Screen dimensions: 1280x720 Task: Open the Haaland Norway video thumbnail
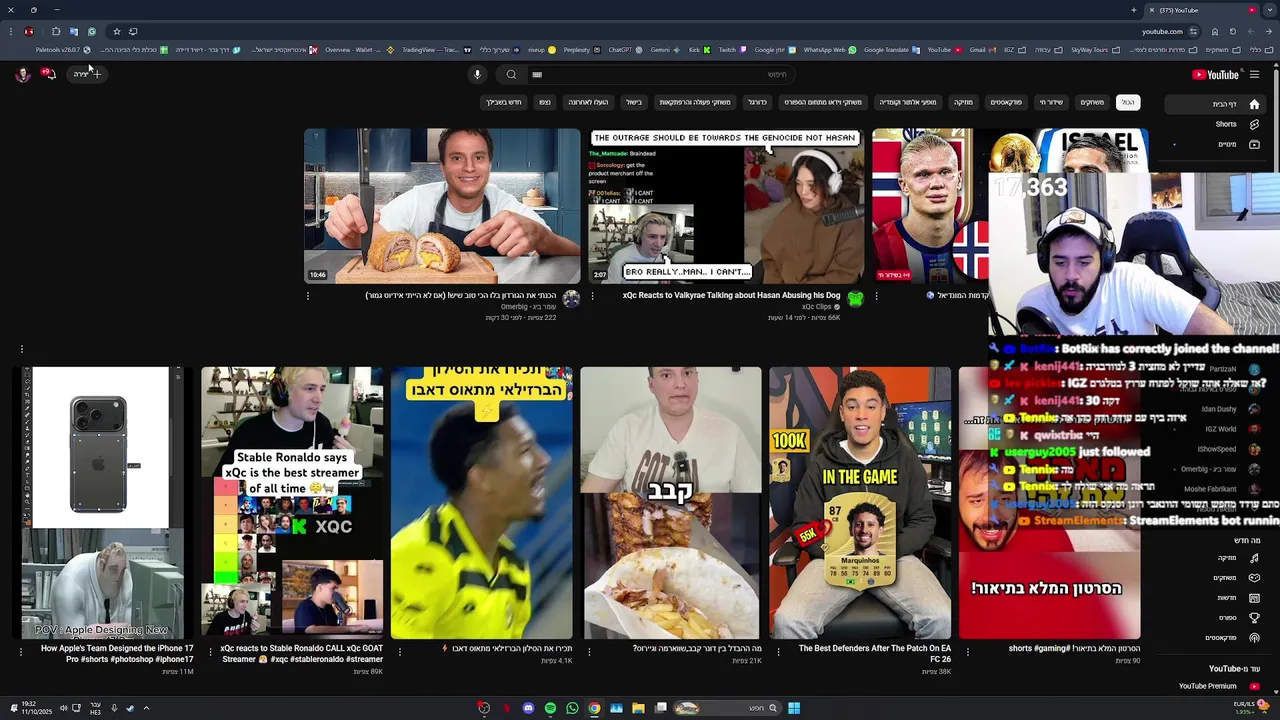pyautogui.click(x=930, y=206)
